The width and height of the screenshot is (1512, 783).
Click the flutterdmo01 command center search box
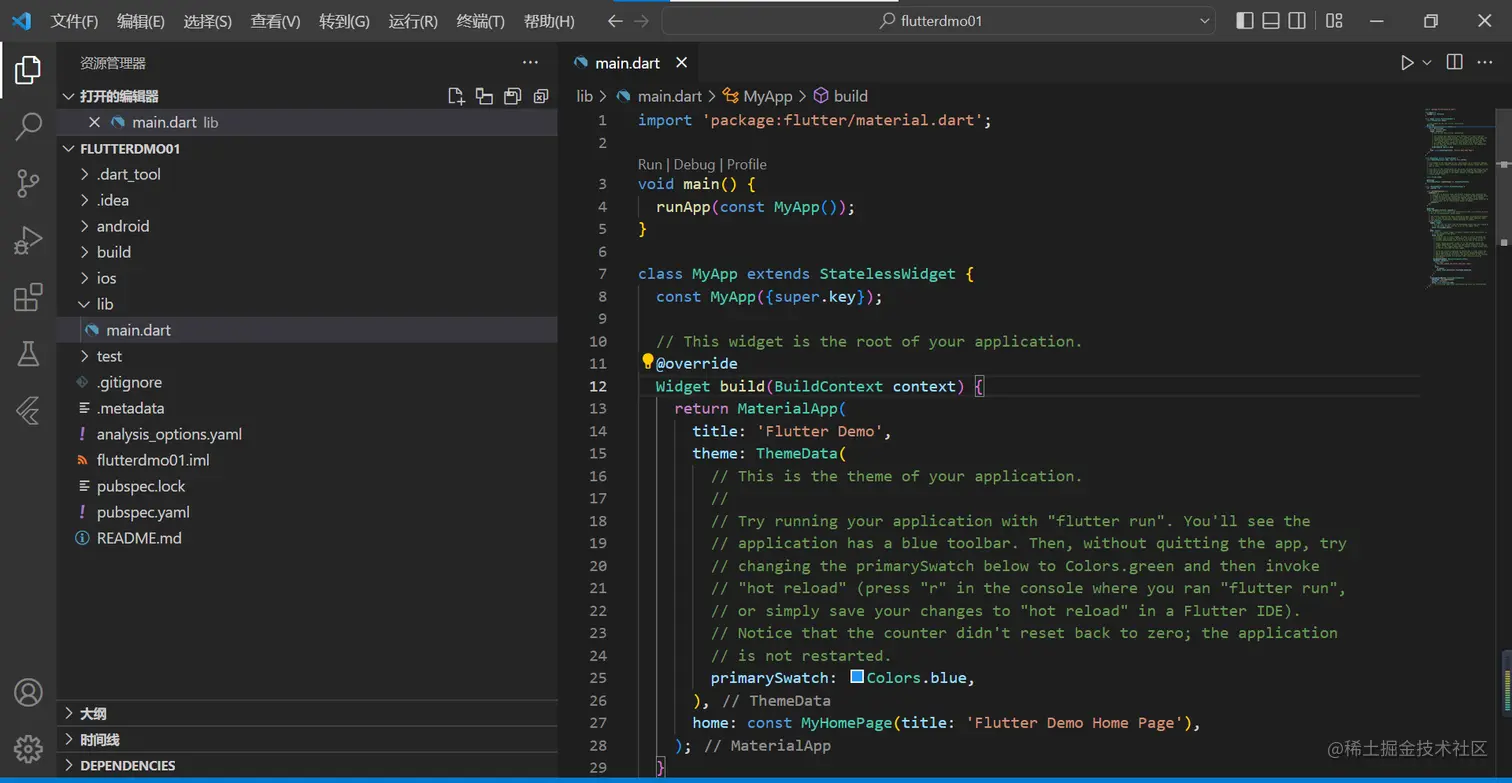[938, 21]
